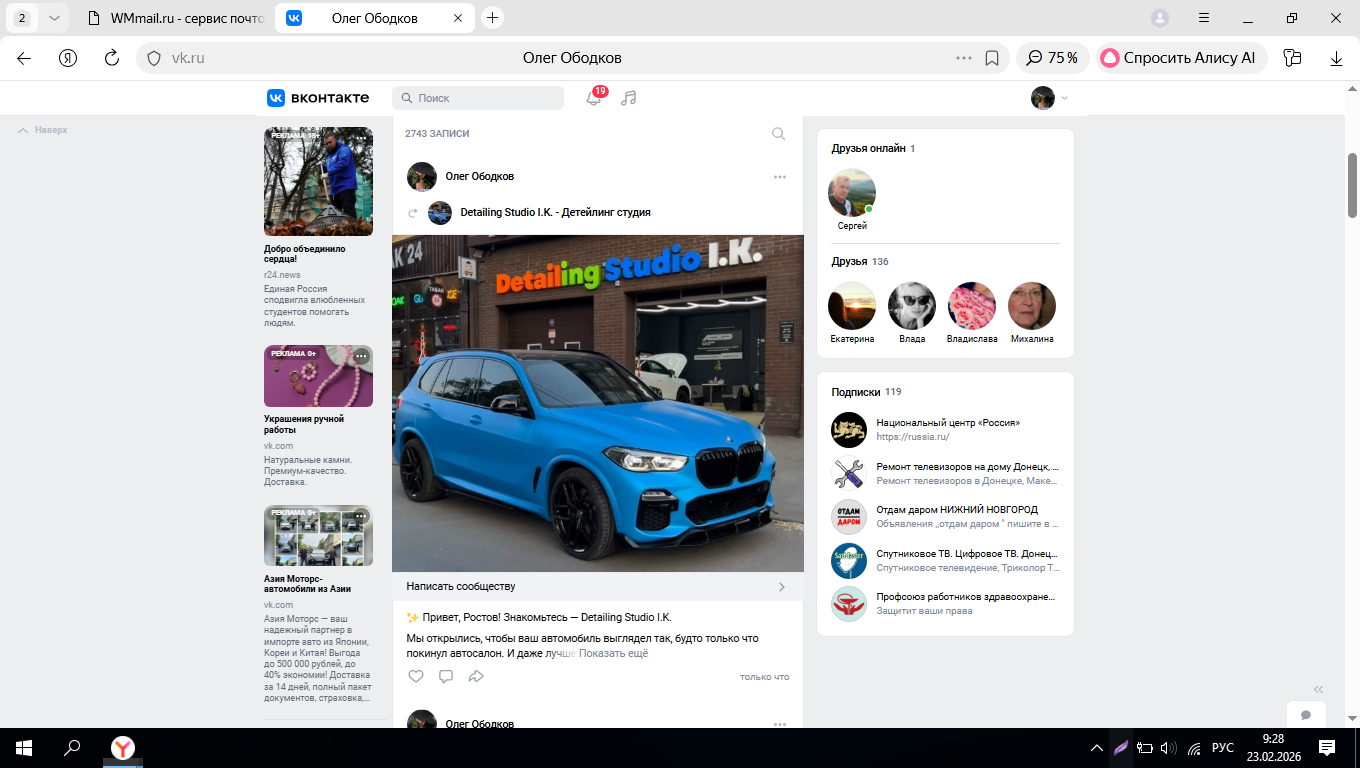Open the blue BMW post photo
Viewport: 1360px width, 768px height.
pos(598,403)
